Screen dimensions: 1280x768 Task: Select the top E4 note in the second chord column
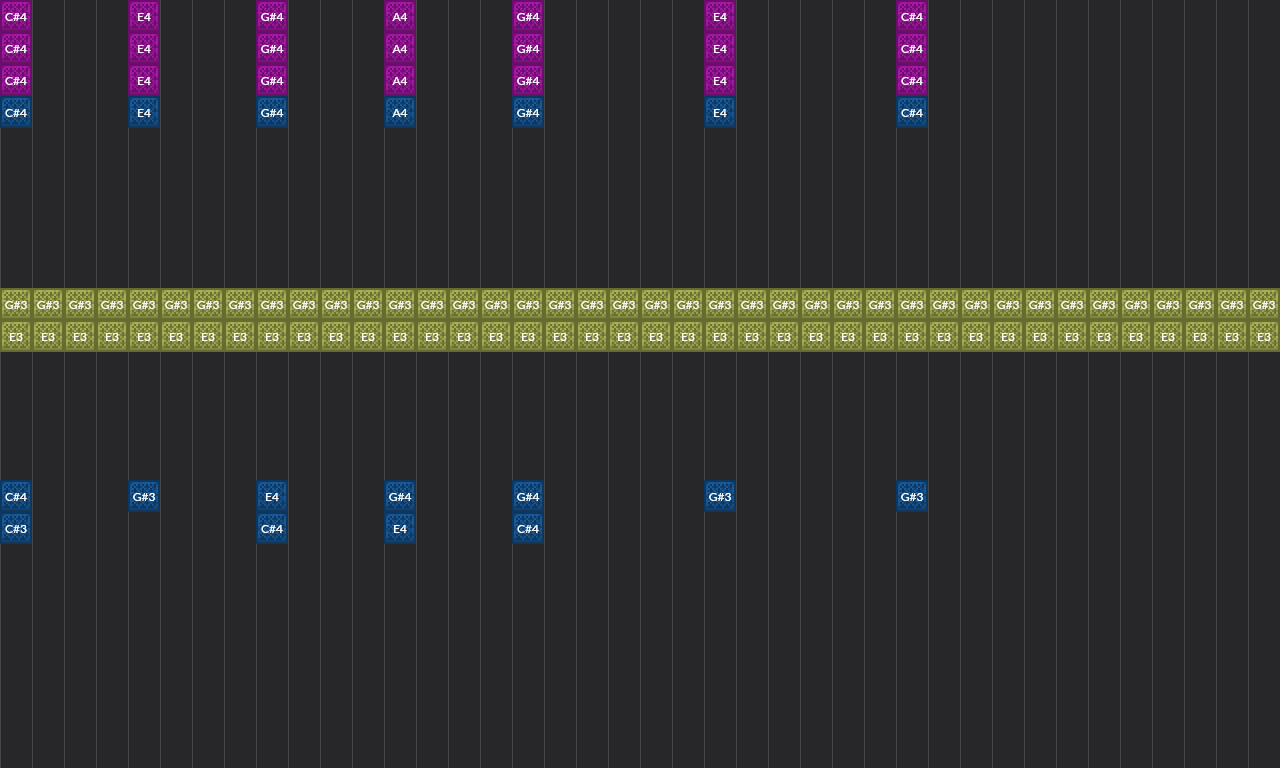[143, 17]
